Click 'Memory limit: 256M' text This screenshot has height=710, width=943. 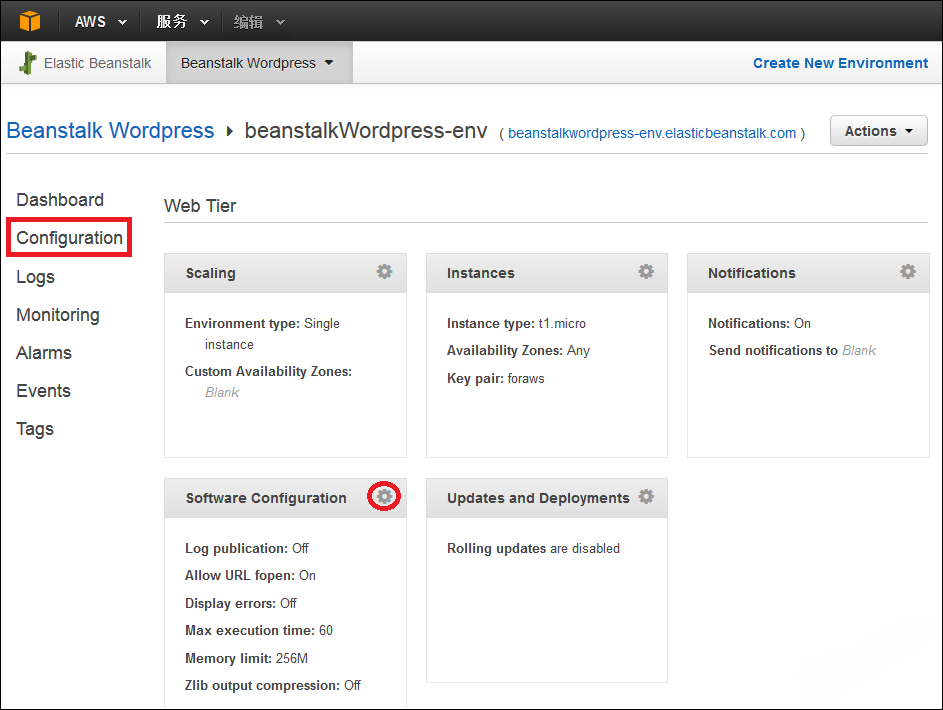click(247, 658)
